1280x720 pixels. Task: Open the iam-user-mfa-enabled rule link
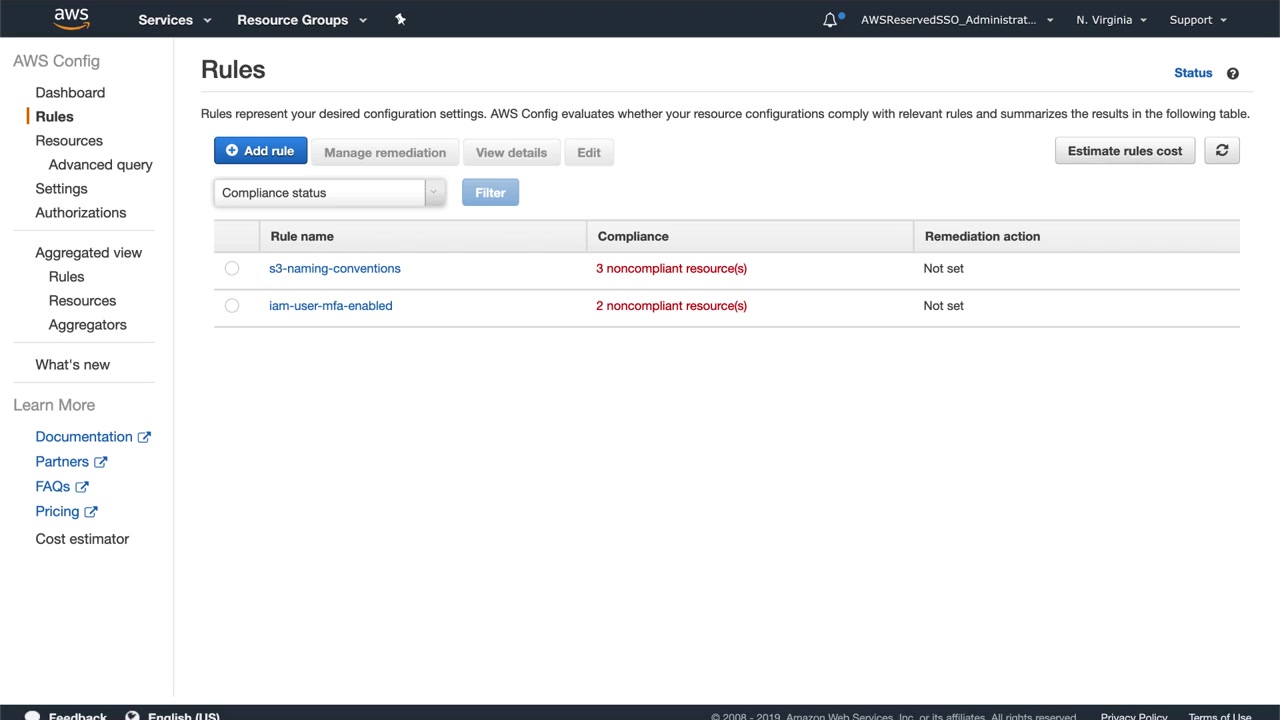(330, 306)
